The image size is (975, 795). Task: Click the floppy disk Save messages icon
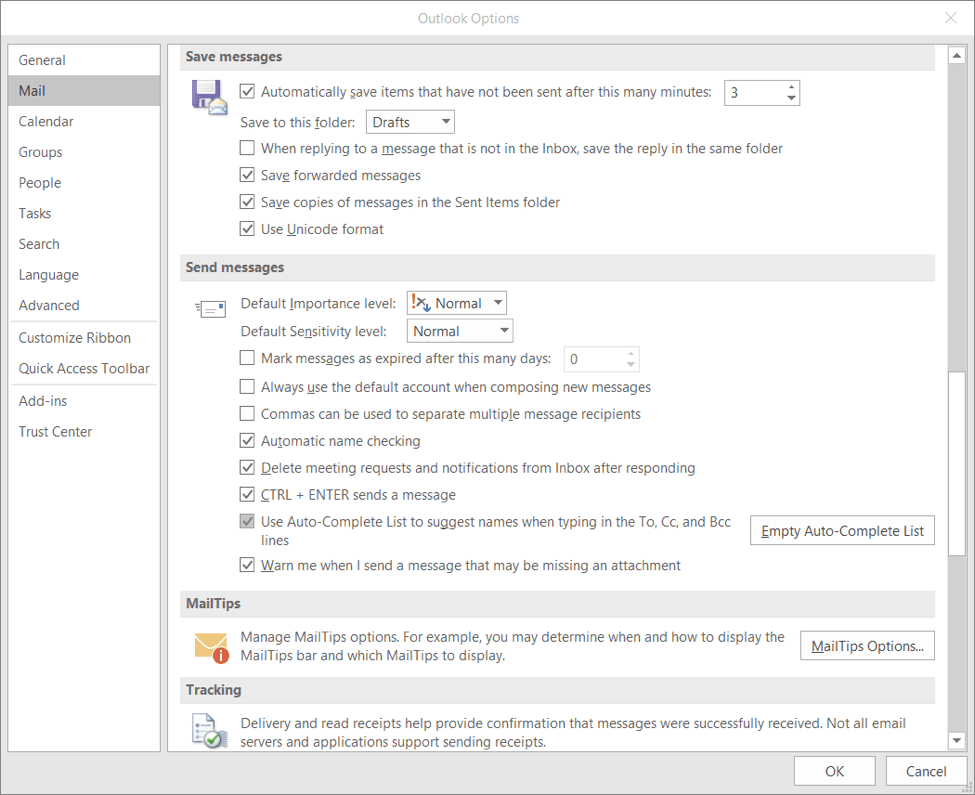209,98
